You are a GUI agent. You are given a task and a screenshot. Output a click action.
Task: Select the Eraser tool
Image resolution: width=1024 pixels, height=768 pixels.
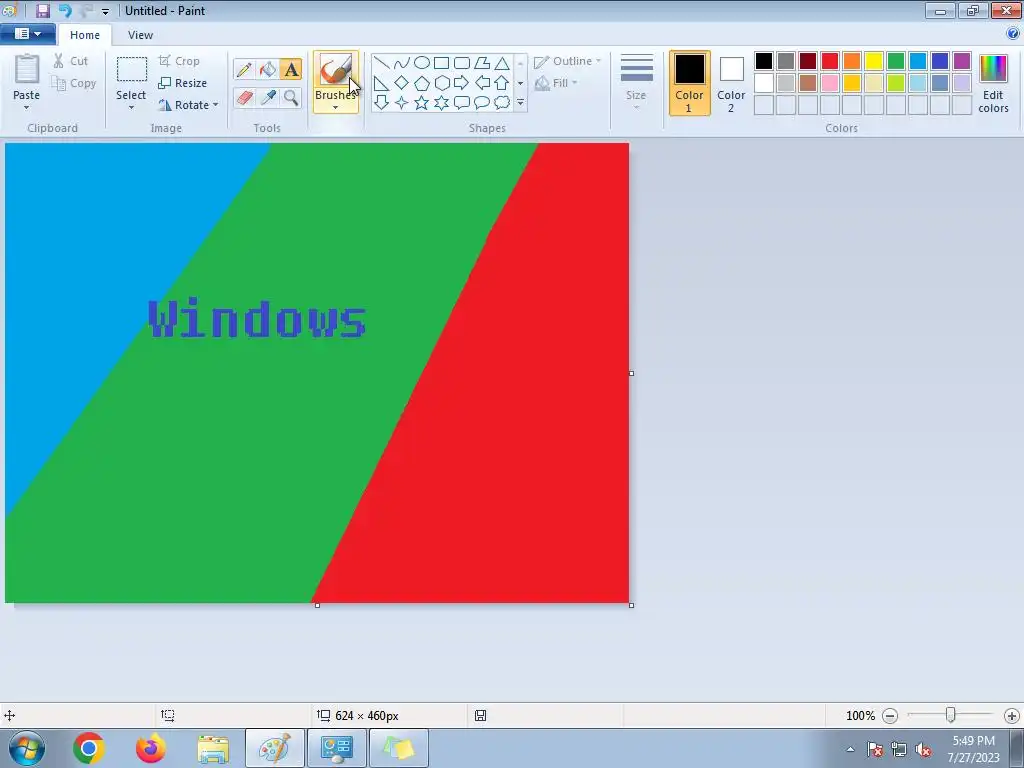point(244,97)
